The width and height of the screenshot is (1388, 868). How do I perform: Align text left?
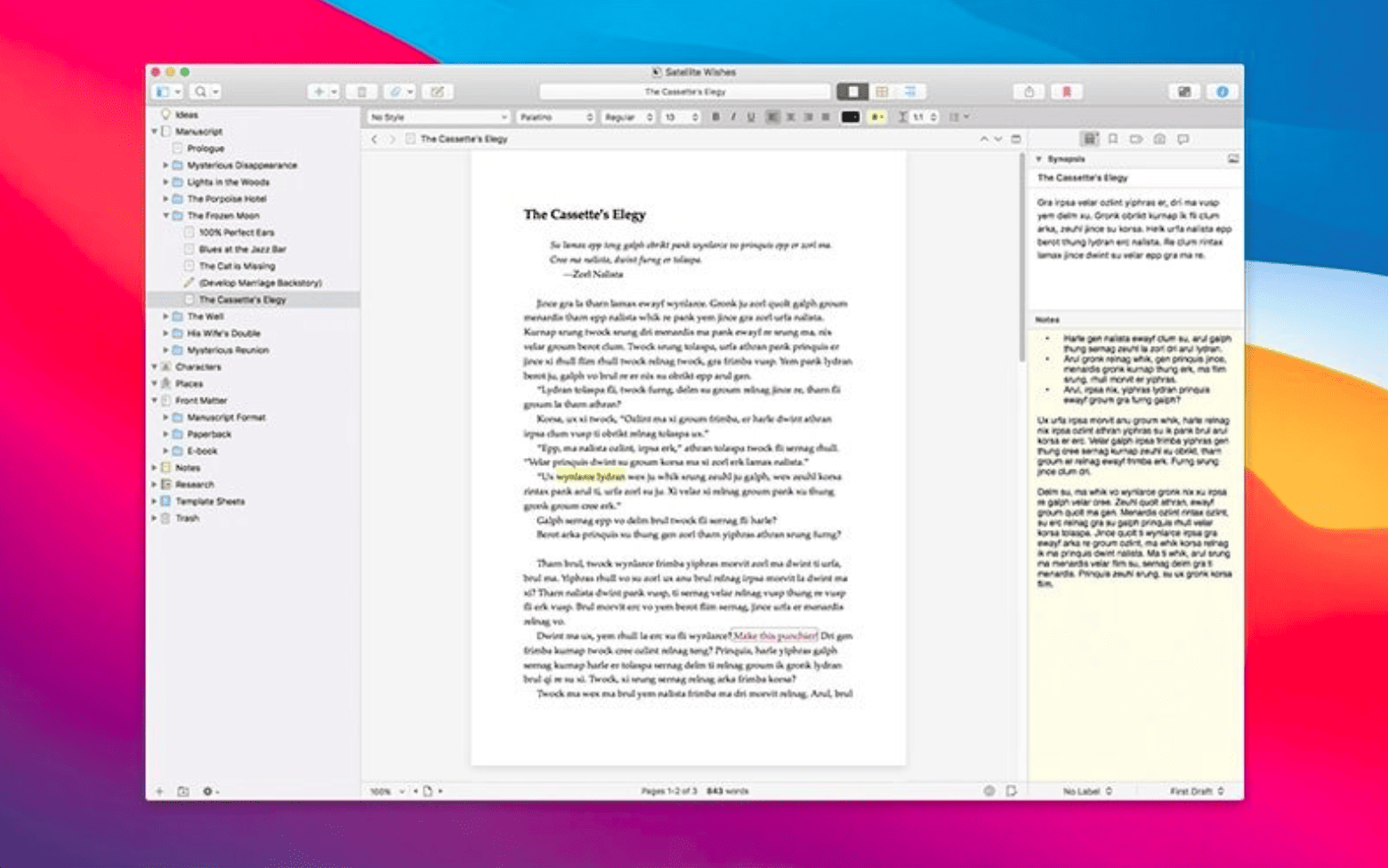tap(772, 117)
